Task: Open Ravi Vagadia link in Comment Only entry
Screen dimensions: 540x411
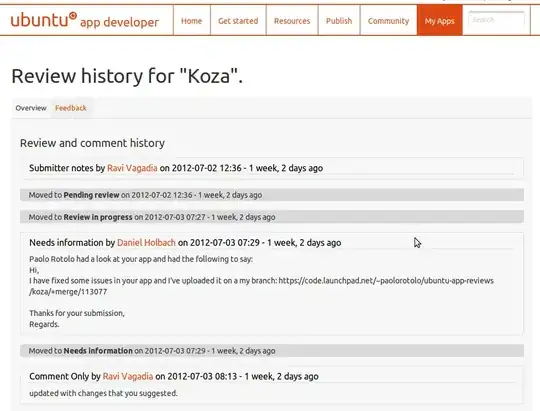Action: pyautogui.click(x=128, y=376)
